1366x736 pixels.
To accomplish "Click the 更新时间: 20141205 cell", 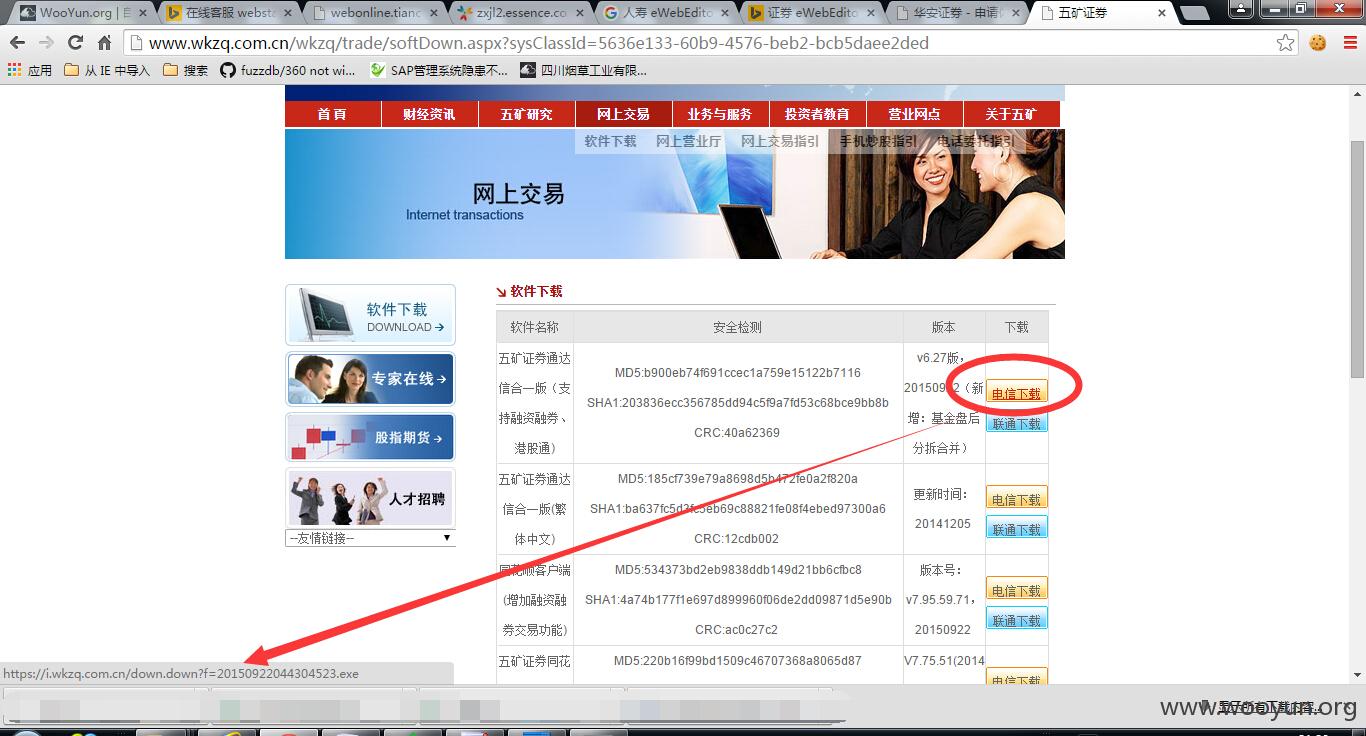I will (942, 509).
